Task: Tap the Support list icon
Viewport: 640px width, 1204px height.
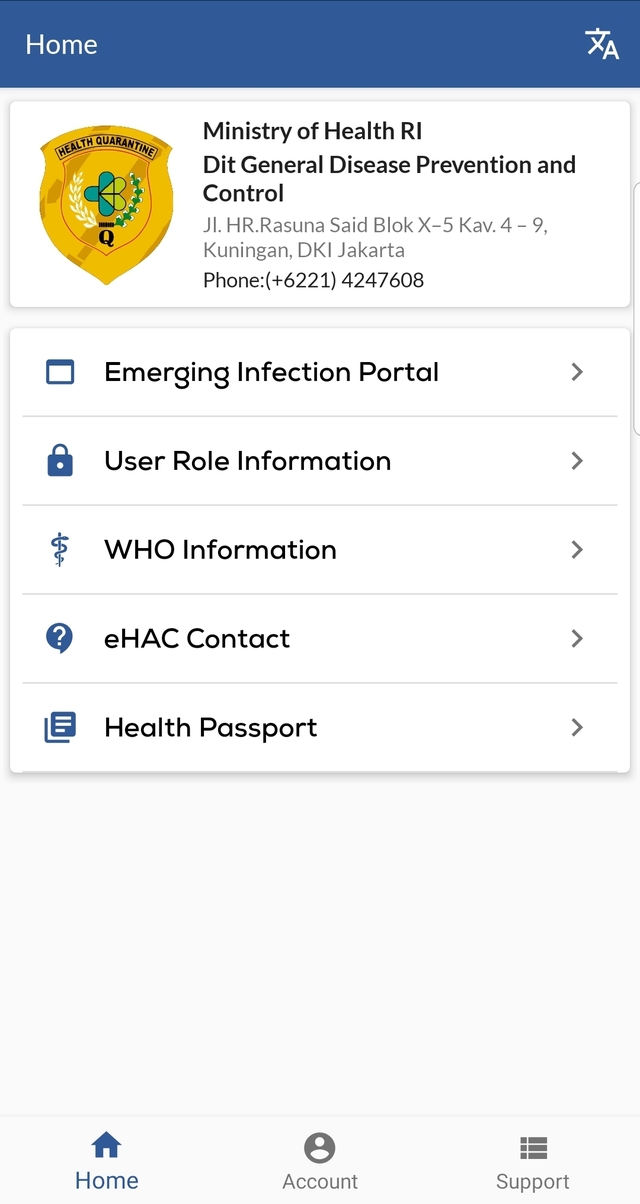Action: 533,1148
